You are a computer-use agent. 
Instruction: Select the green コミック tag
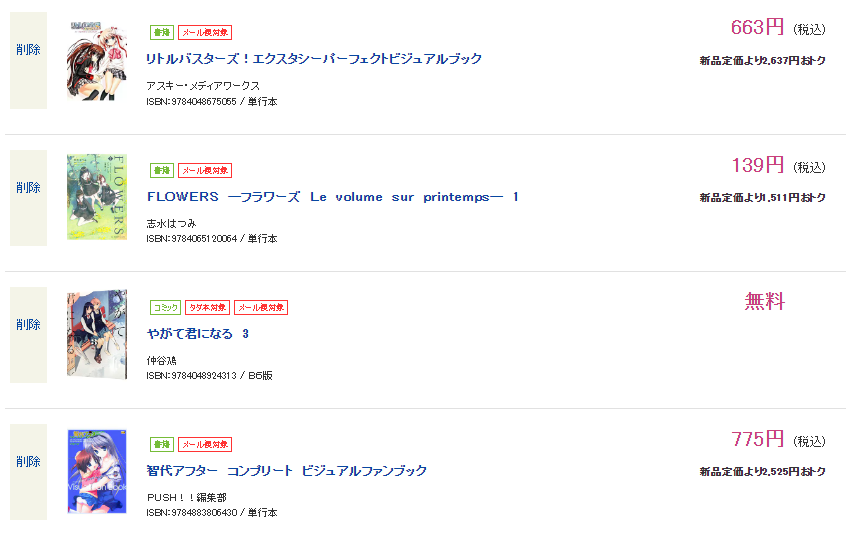[x=165, y=307]
